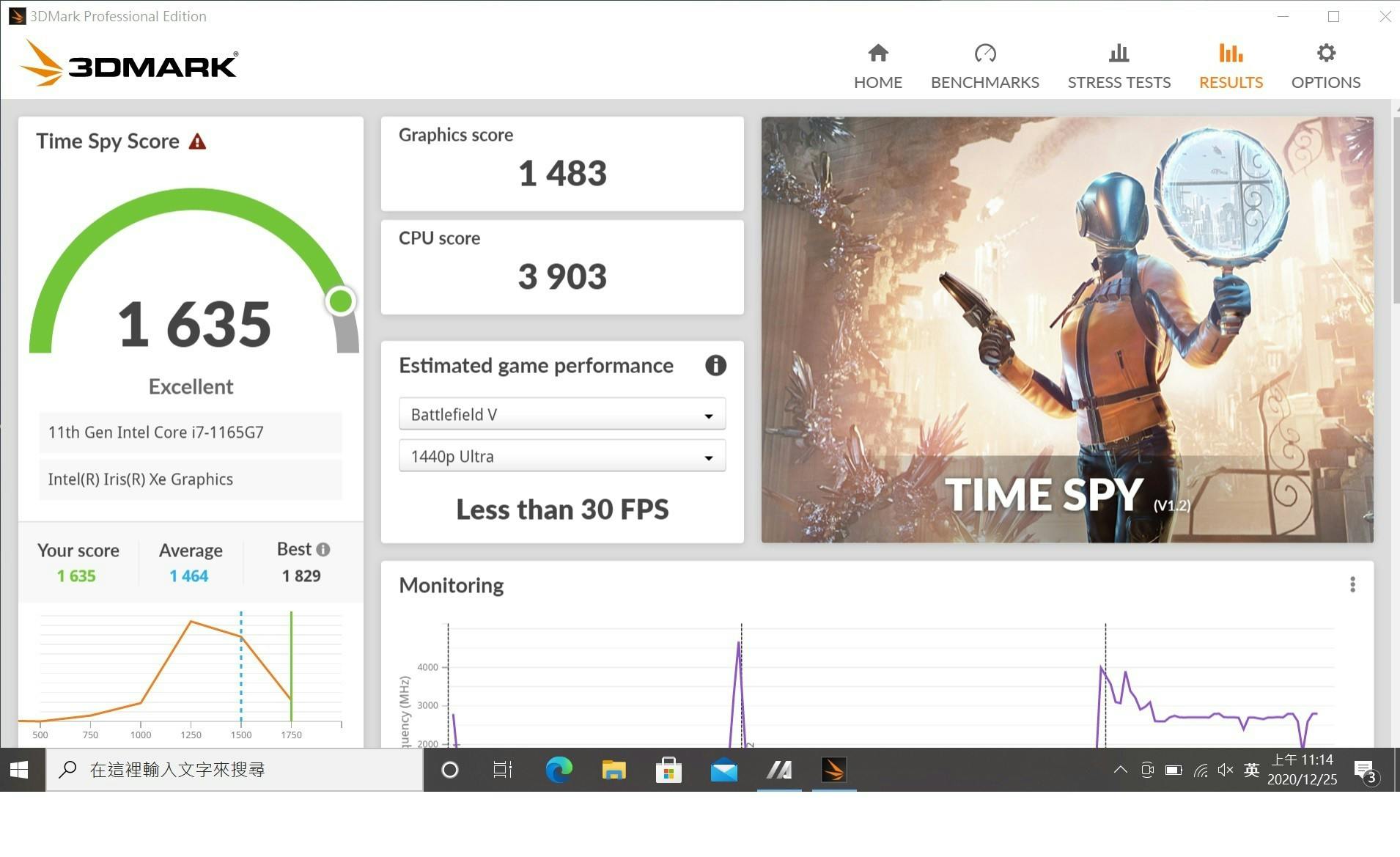The width and height of the screenshot is (1400, 857).
Task: Click the green score gauge knob
Action: pos(340,301)
